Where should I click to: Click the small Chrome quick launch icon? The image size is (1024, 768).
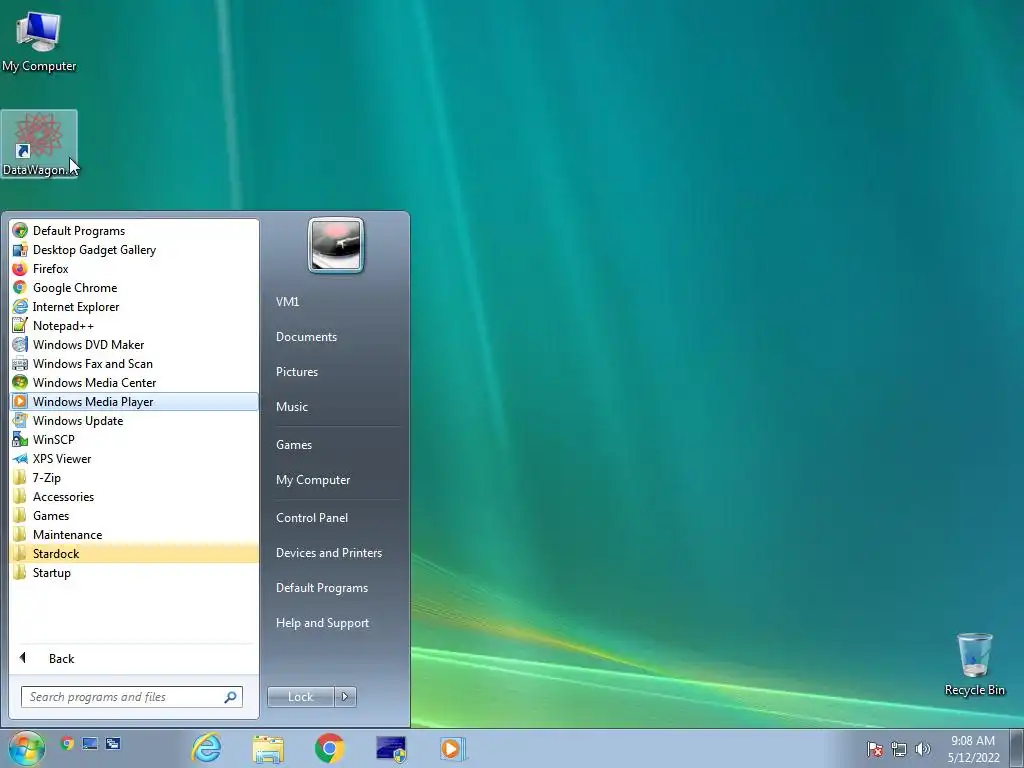click(67, 743)
